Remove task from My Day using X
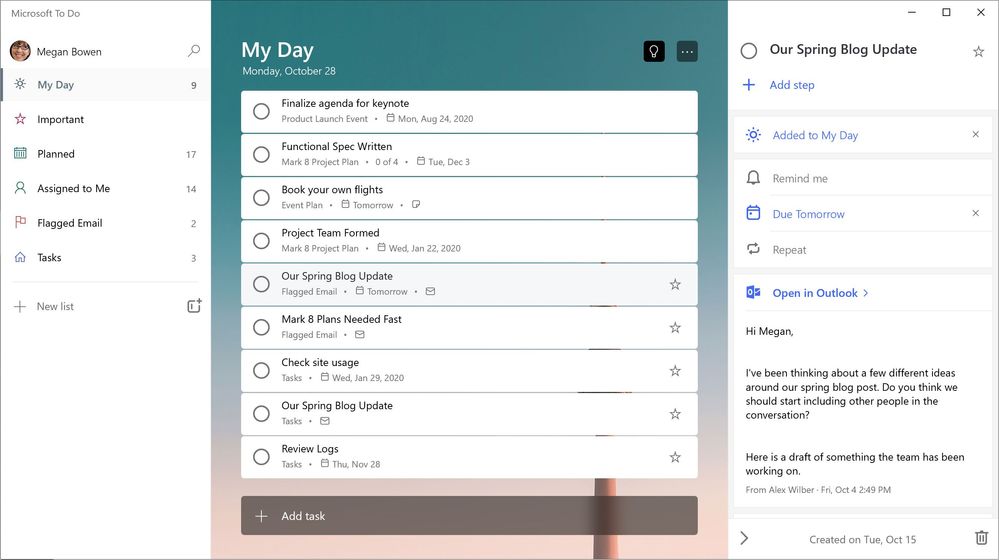 coord(975,134)
